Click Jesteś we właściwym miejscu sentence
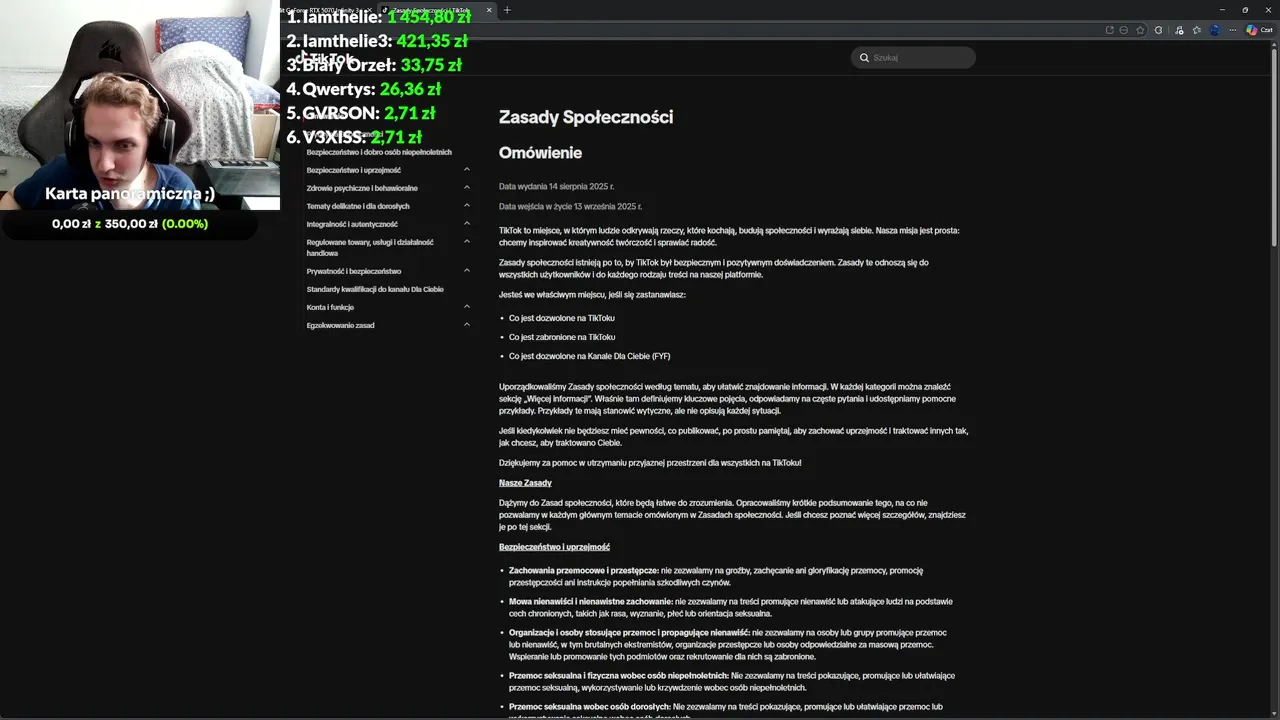Image resolution: width=1280 pixels, height=720 pixels. point(592,295)
